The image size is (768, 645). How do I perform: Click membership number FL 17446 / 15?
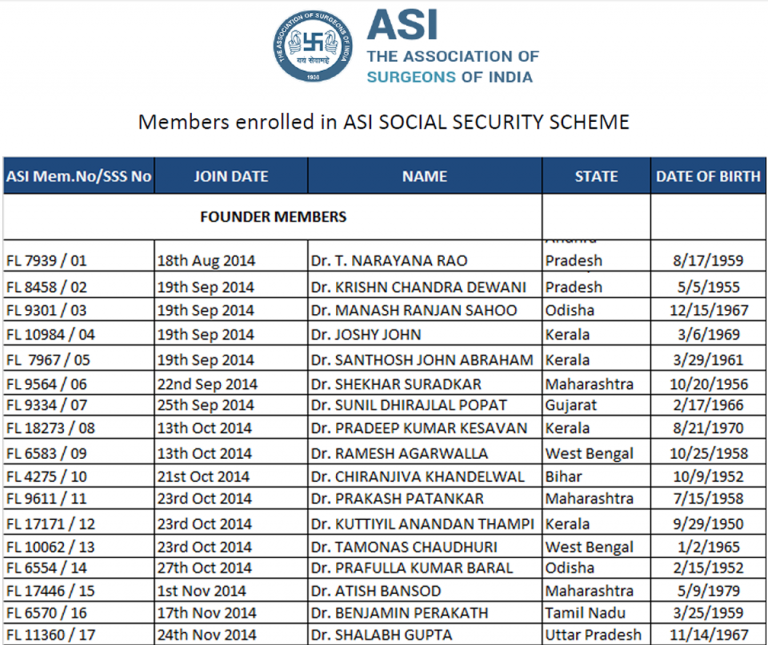pyautogui.click(x=51, y=590)
